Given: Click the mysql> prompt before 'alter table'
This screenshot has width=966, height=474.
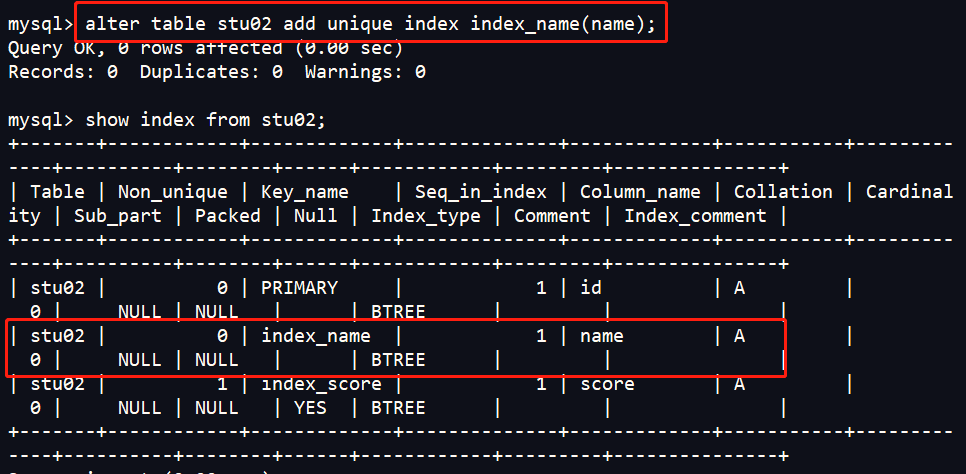Looking at the screenshot, I should (x=41, y=25).
